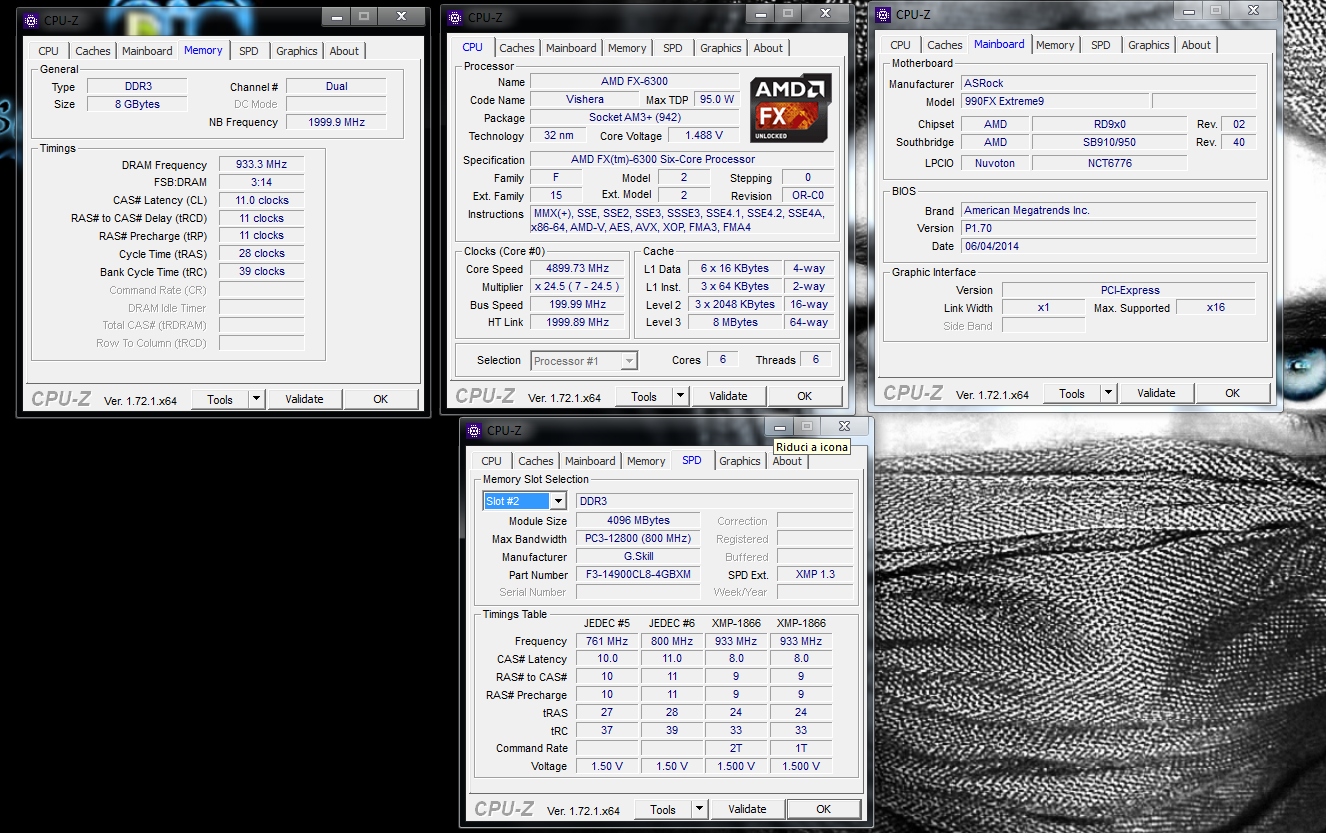
Task: Open Tools dropdown arrow in Mainboard window
Action: pos(1108,393)
